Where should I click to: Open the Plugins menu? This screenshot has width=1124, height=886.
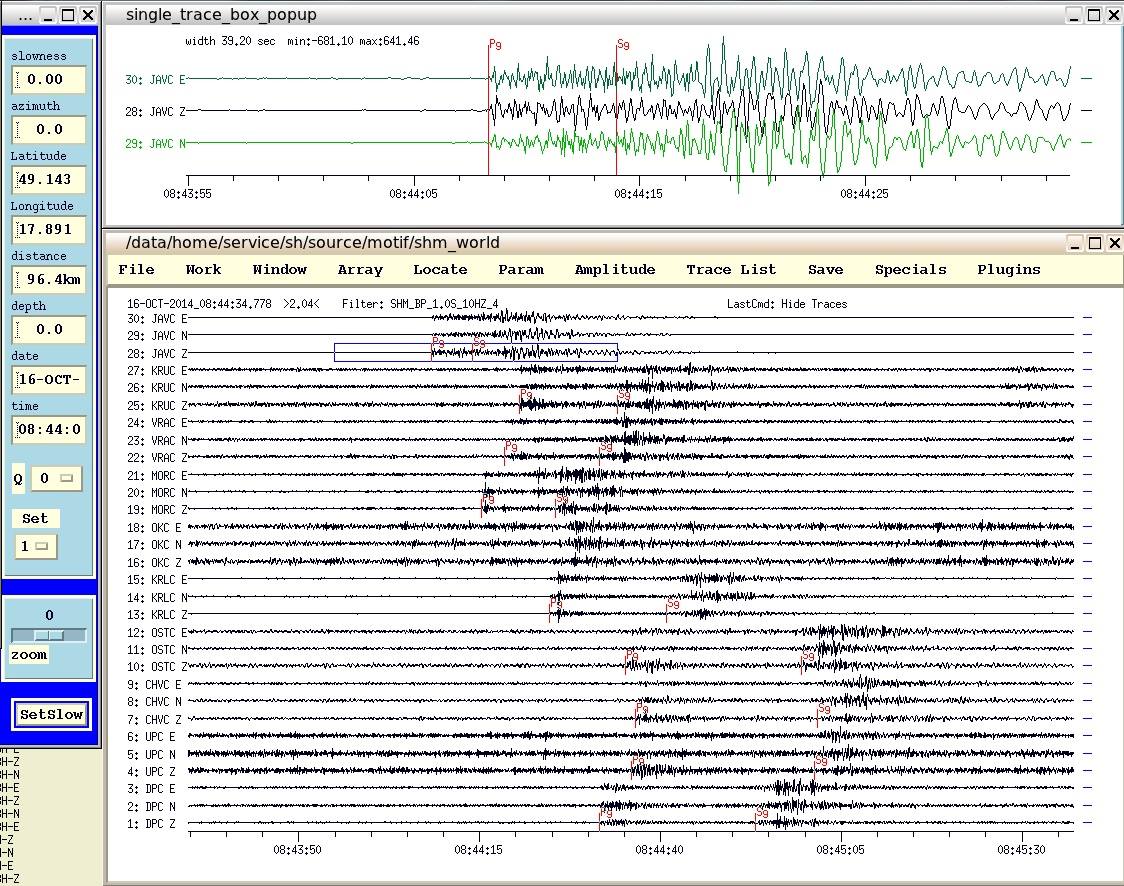[x=1009, y=269]
